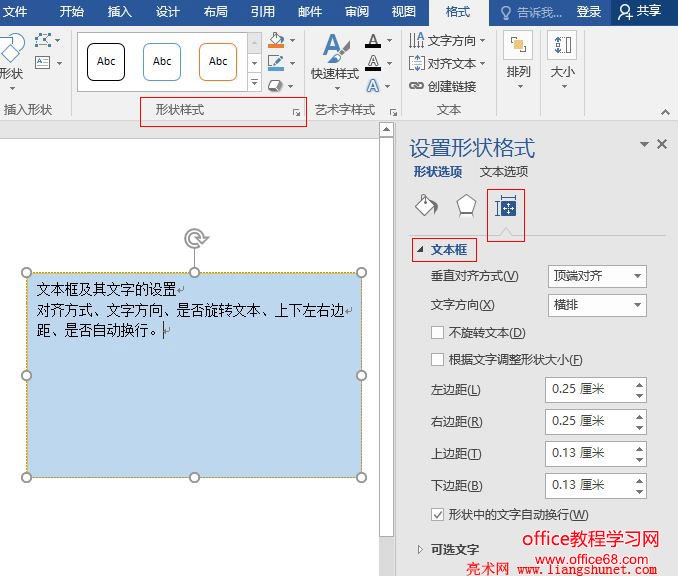Screen dimensions: 678x576
Task: Open the 大小 size menu
Action: point(562,60)
